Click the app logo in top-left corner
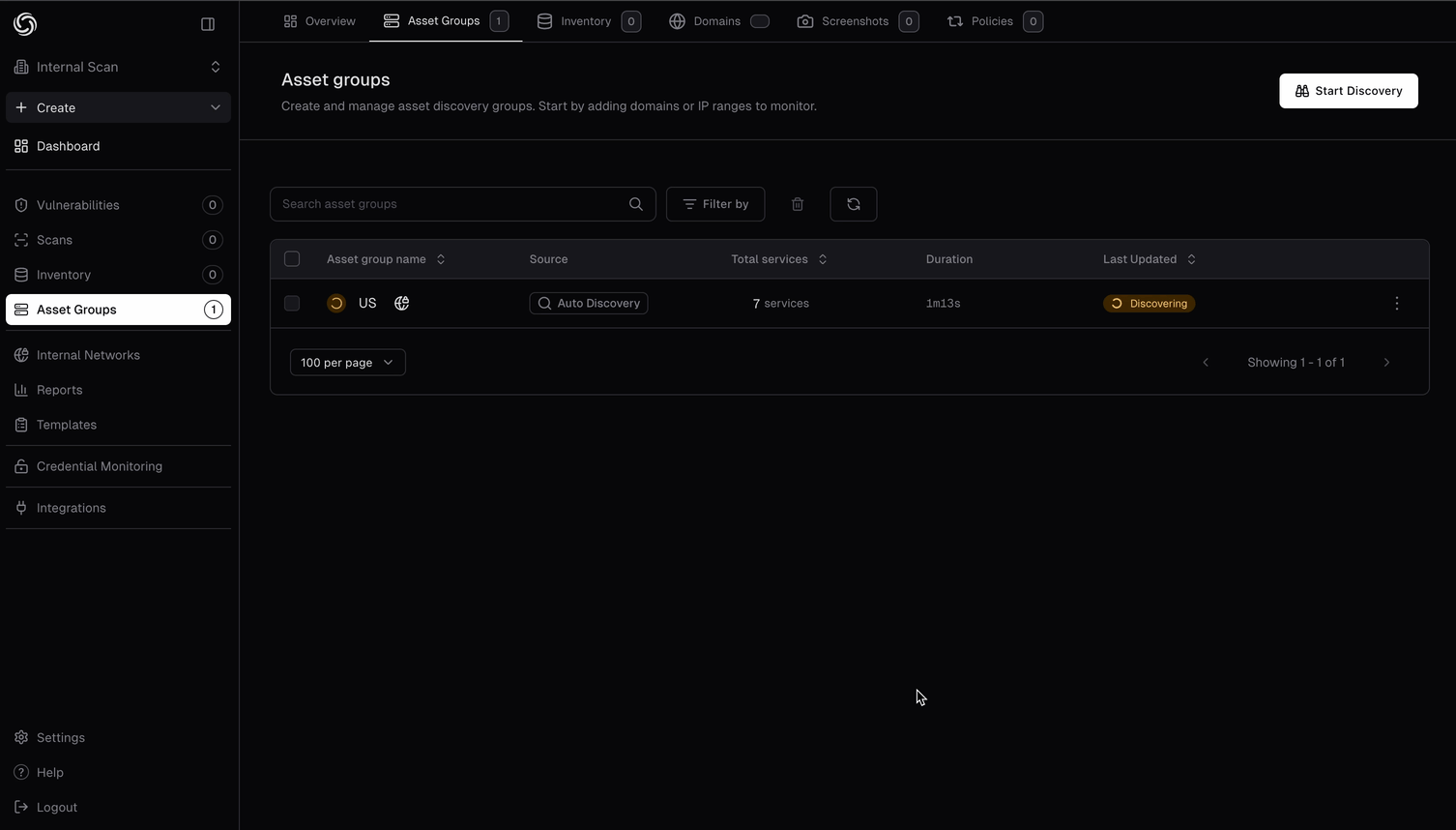 pos(25,24)
